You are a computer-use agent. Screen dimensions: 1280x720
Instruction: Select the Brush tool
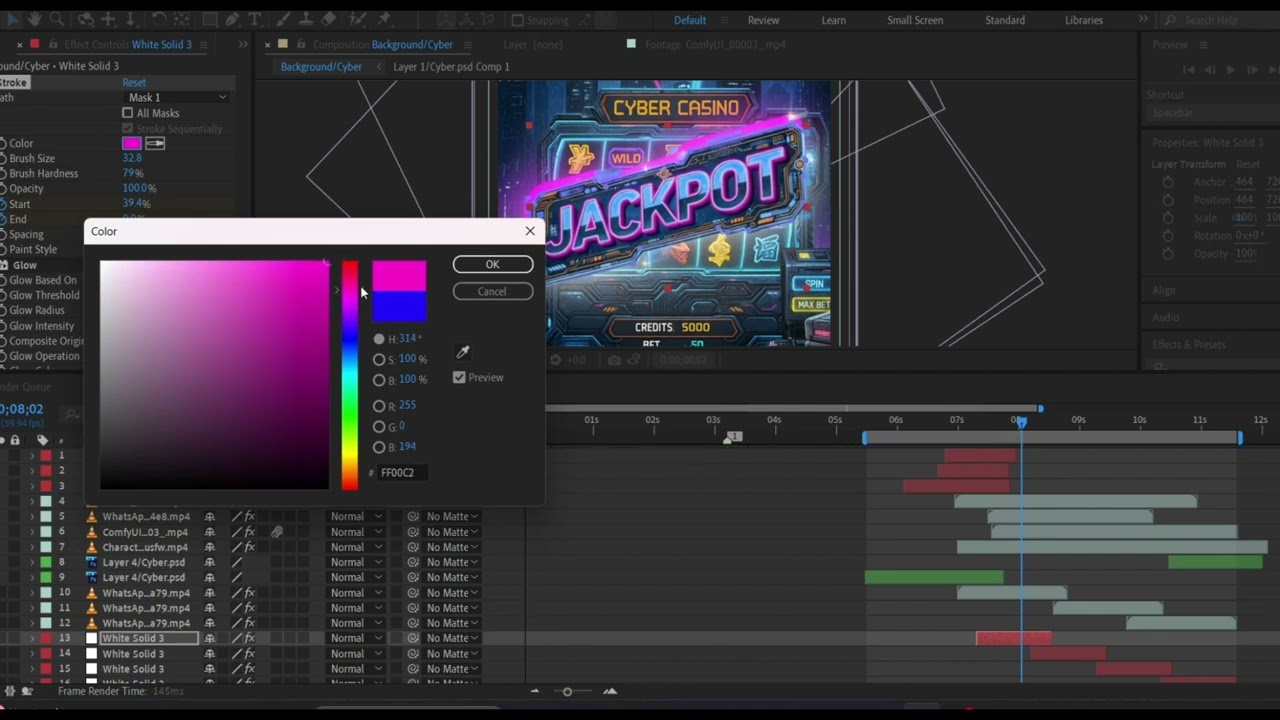click(x=283, y=19)
